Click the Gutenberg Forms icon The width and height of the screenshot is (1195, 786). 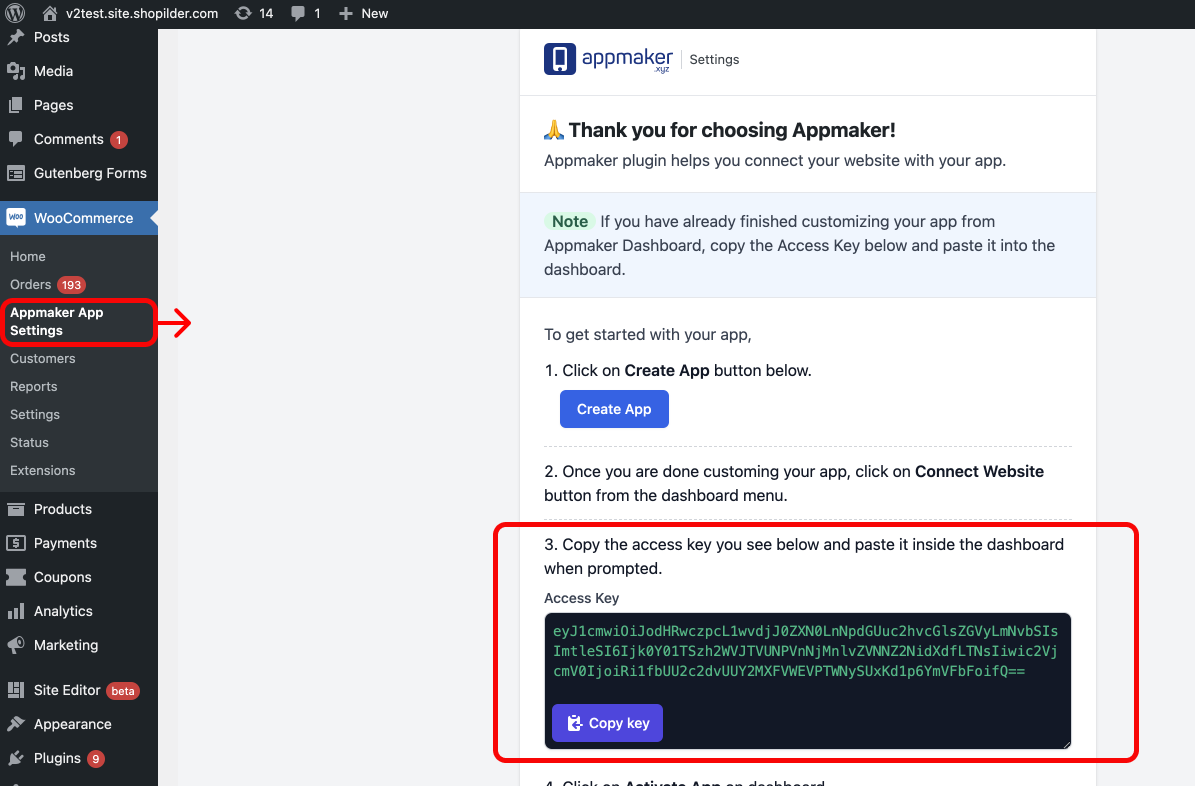point(16,173)
